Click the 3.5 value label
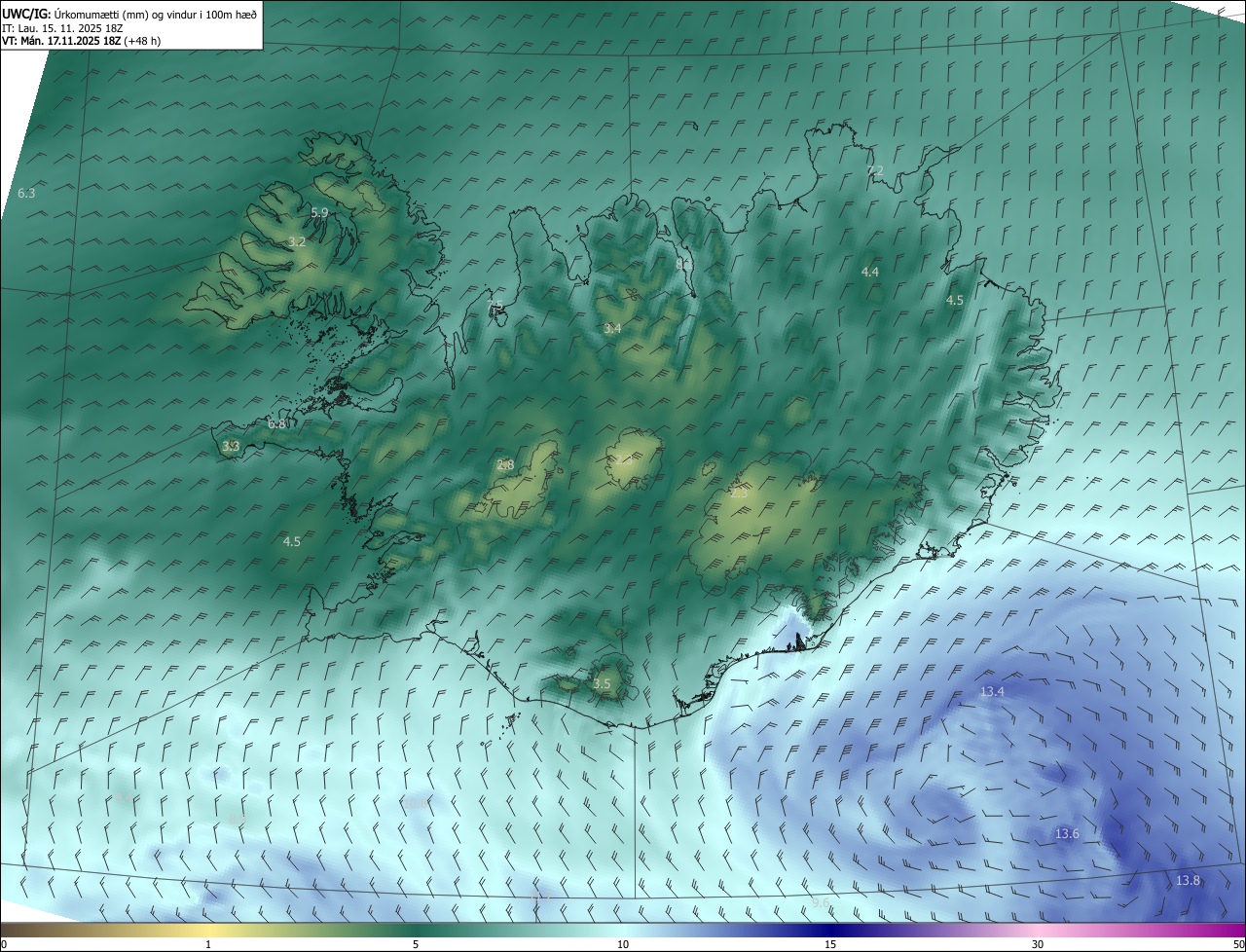 coord(602,684)
